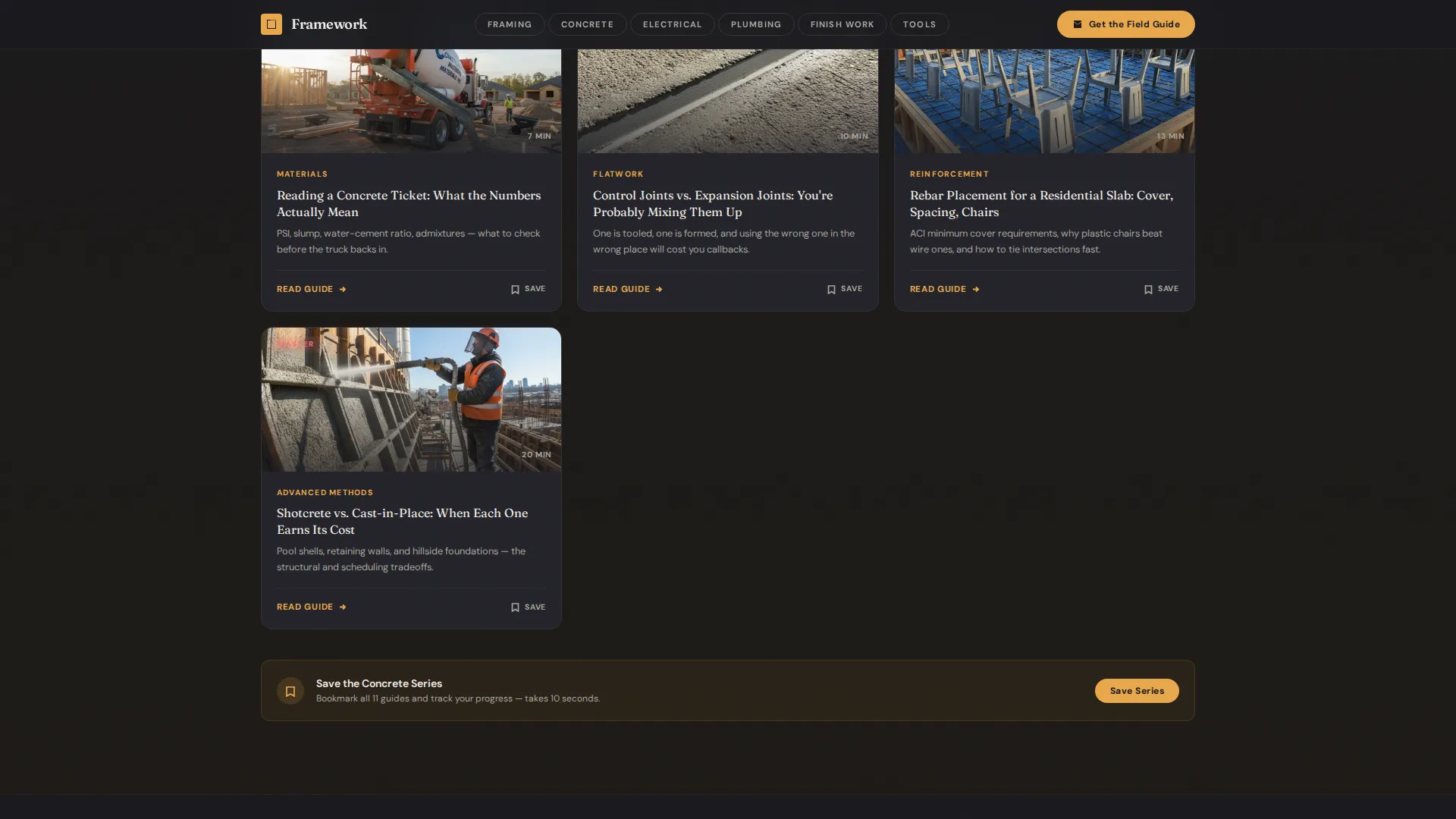Read Guide for the Rebar Placement card
Screen dimensions: 1456x819
(x=945, y=289)
